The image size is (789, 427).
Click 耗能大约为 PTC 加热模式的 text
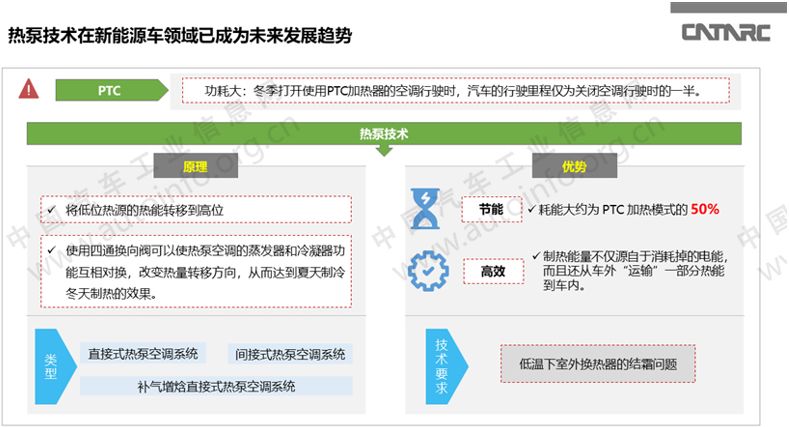pyautogui.click(x=613, y=209)
